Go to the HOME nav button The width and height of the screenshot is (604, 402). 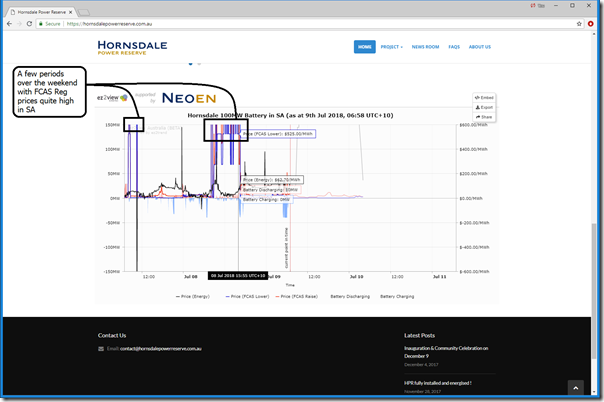coord(364,47)
